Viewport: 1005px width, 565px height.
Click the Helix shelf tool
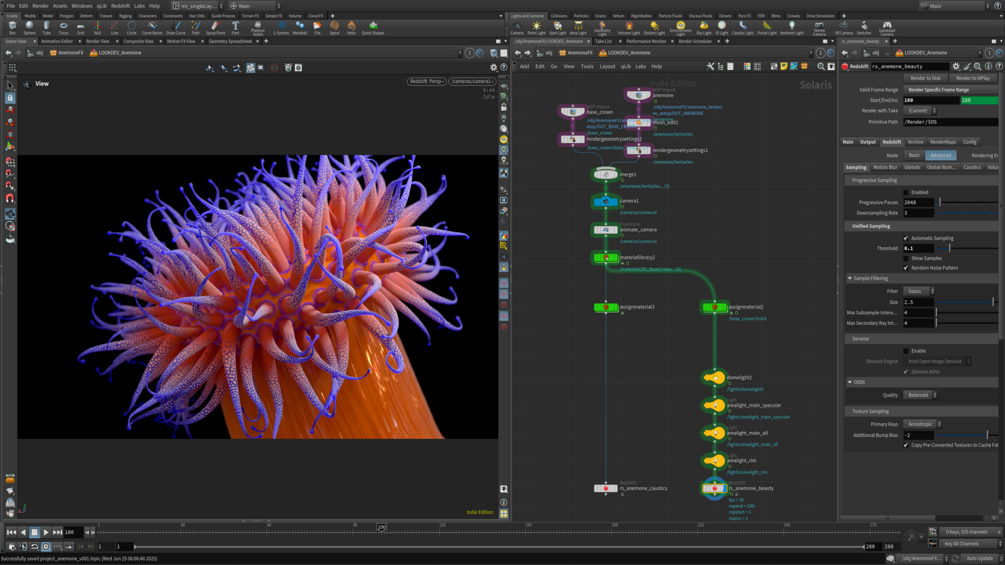click(x=351, y=27)
